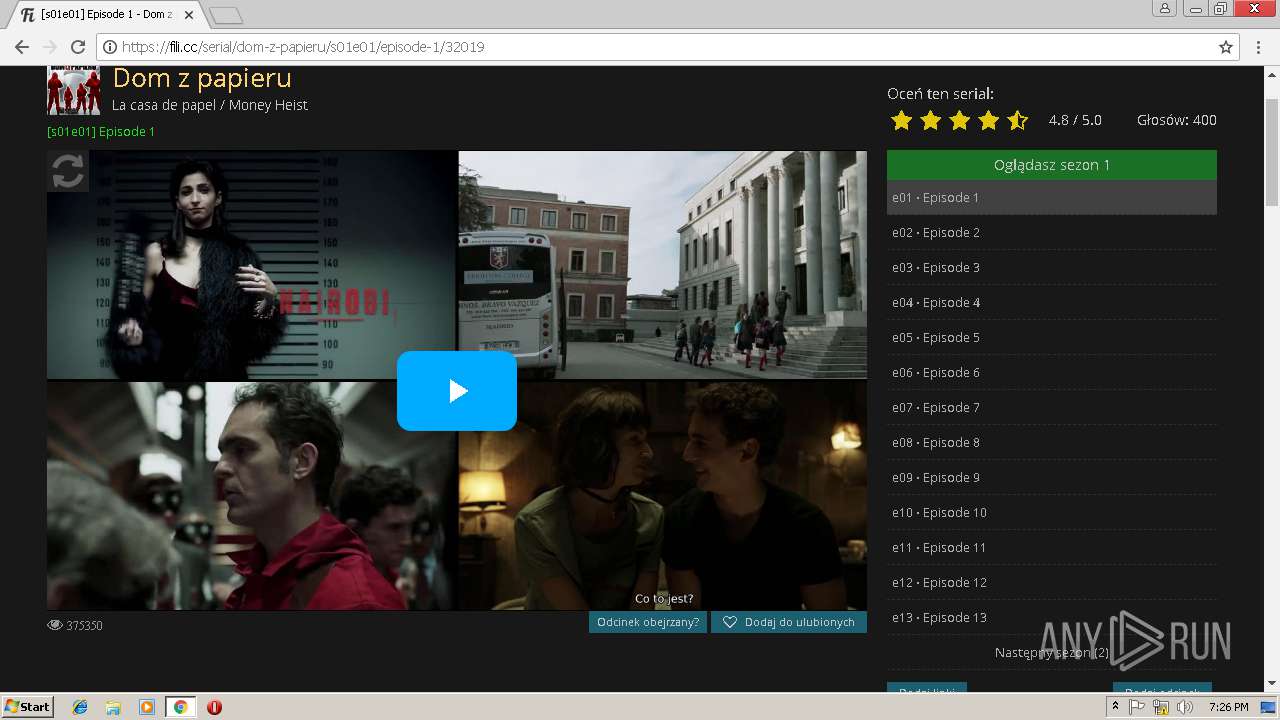Open e04 Episode 4 in list
Image resolution: width=1280 pixels, height=720 pixels.
coord(1052,302)
